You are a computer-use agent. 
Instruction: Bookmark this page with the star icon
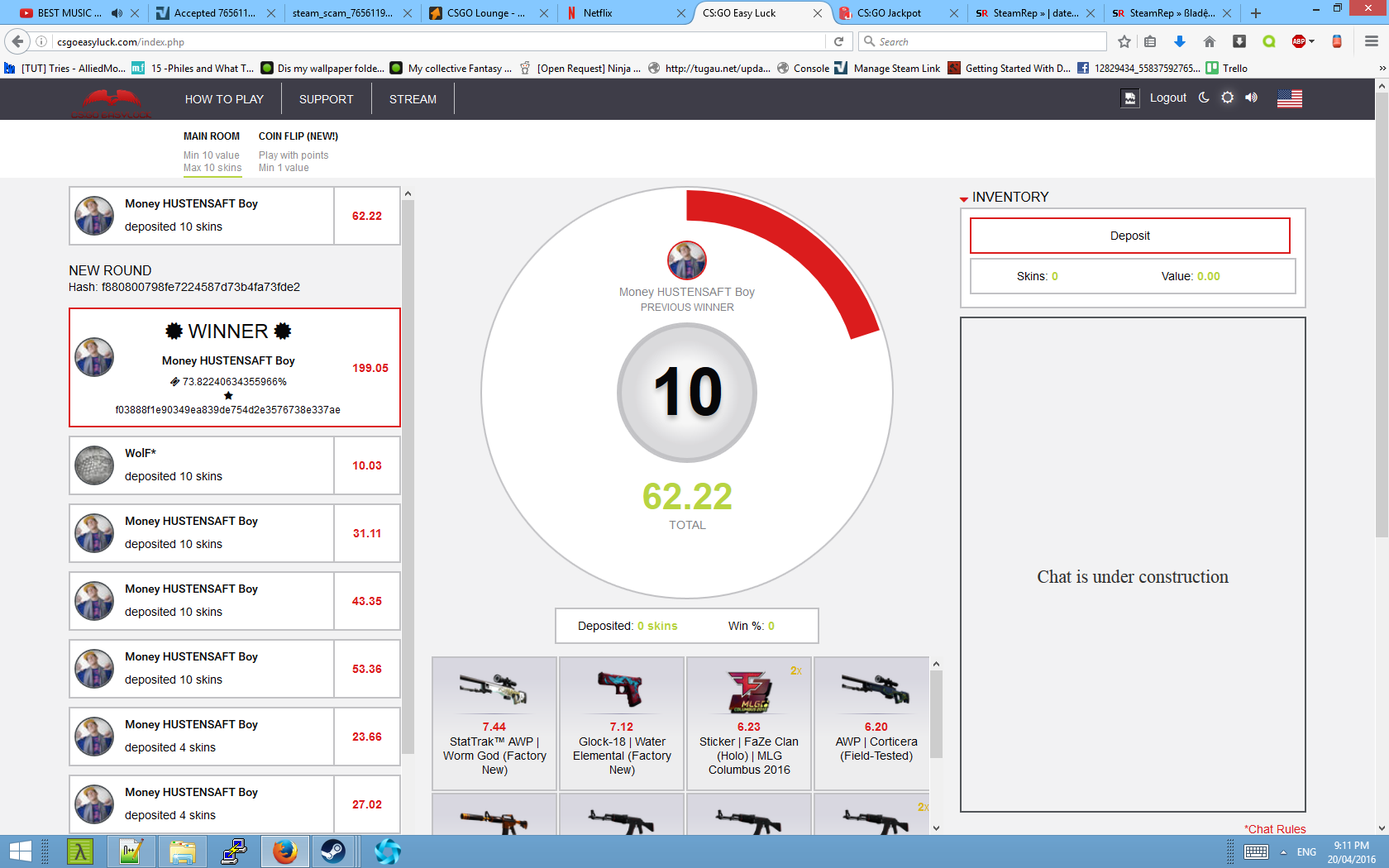click(x=1124, y=41)
